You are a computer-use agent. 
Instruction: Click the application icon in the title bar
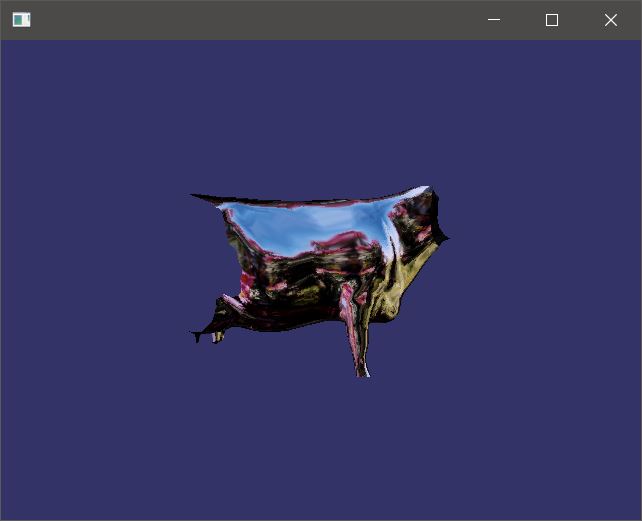(x=21, y=20)
